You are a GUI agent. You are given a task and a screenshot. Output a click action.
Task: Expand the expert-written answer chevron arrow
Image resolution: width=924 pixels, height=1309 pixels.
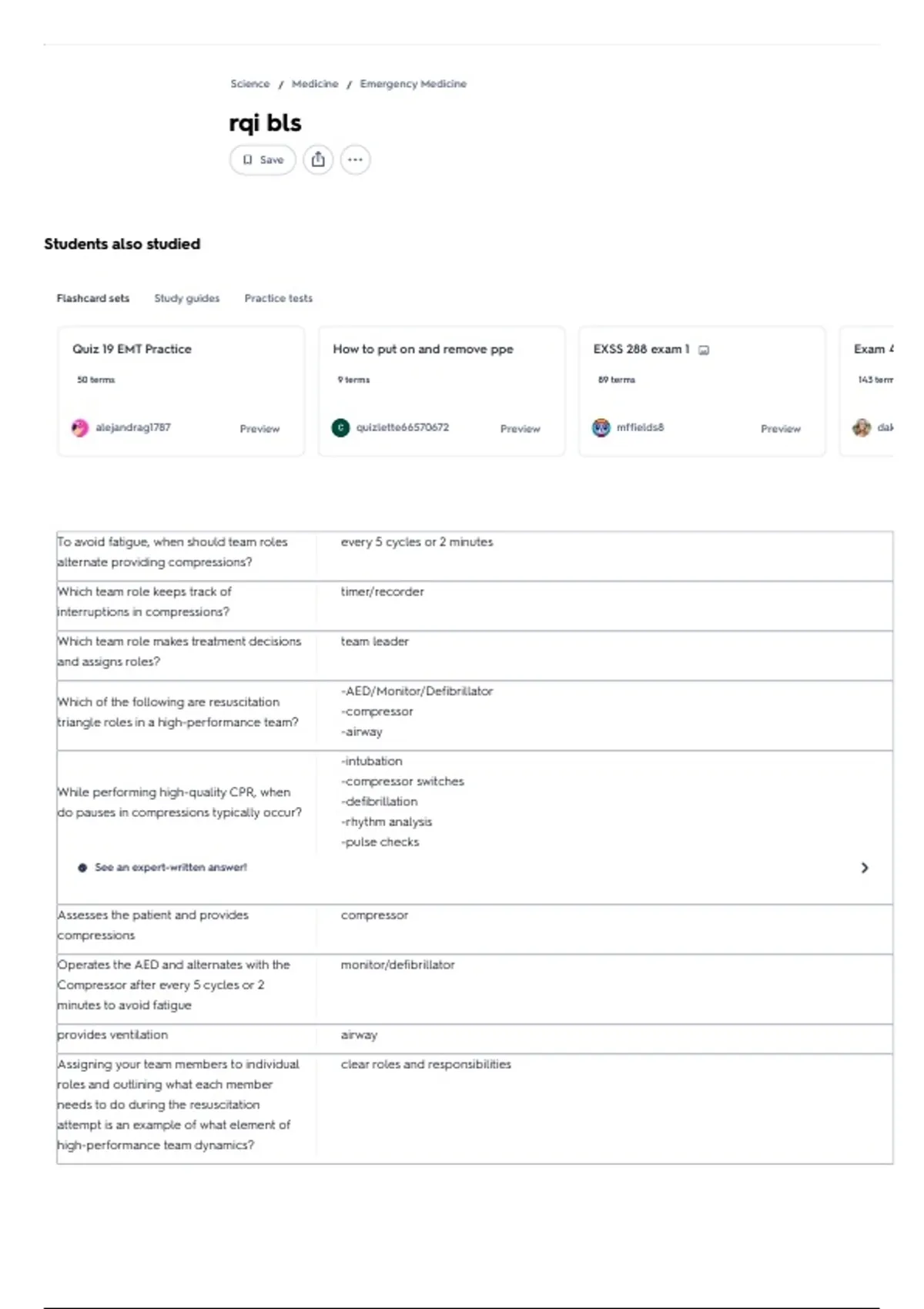(x=865, y=868)
